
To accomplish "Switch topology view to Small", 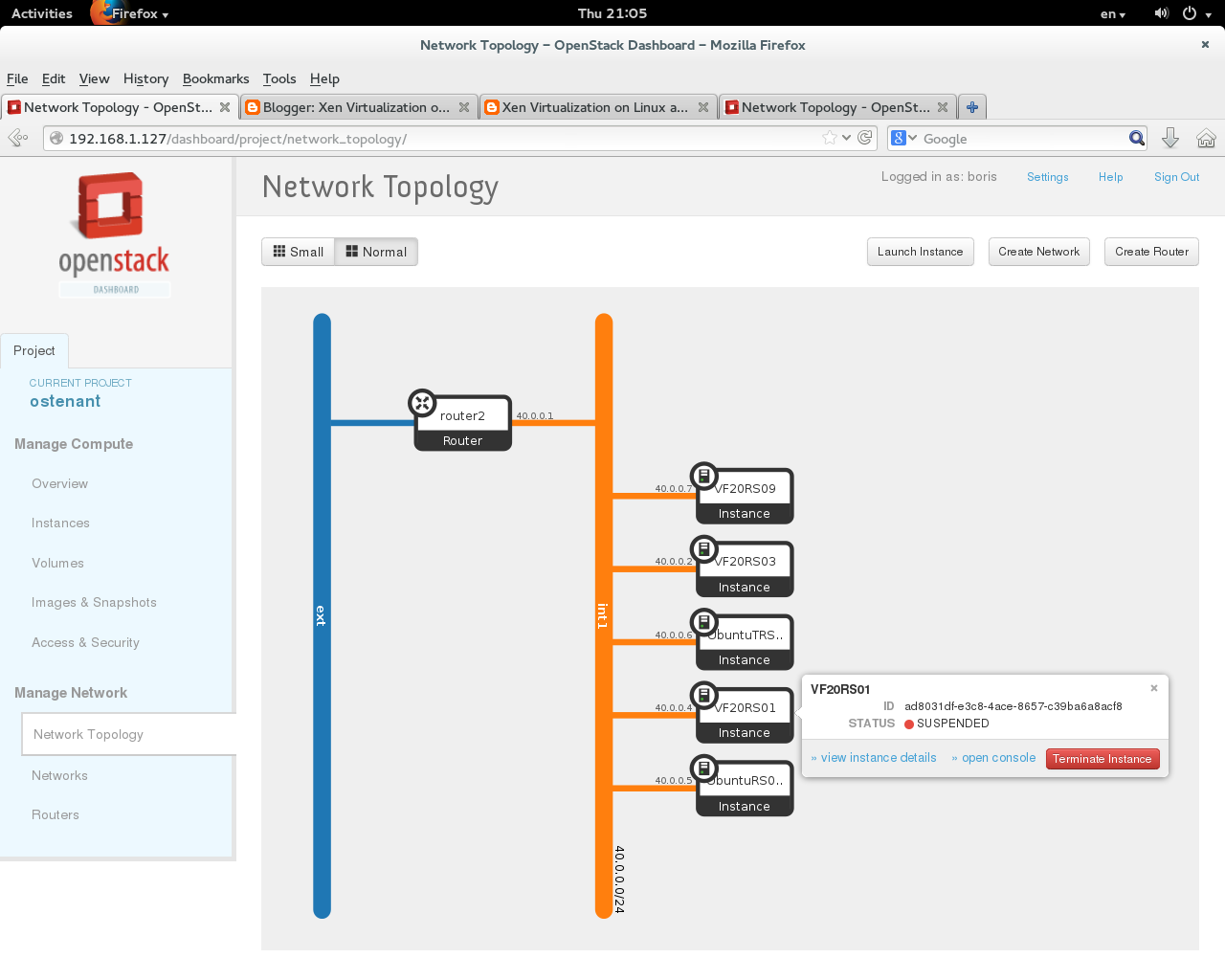I will 298,252.
